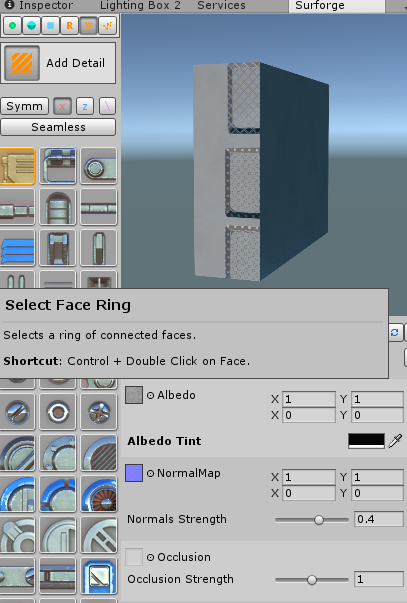Select the rectangular frame detail thumbnail
The height and width of the screenshot is (603, 407).
pos(58,248)
